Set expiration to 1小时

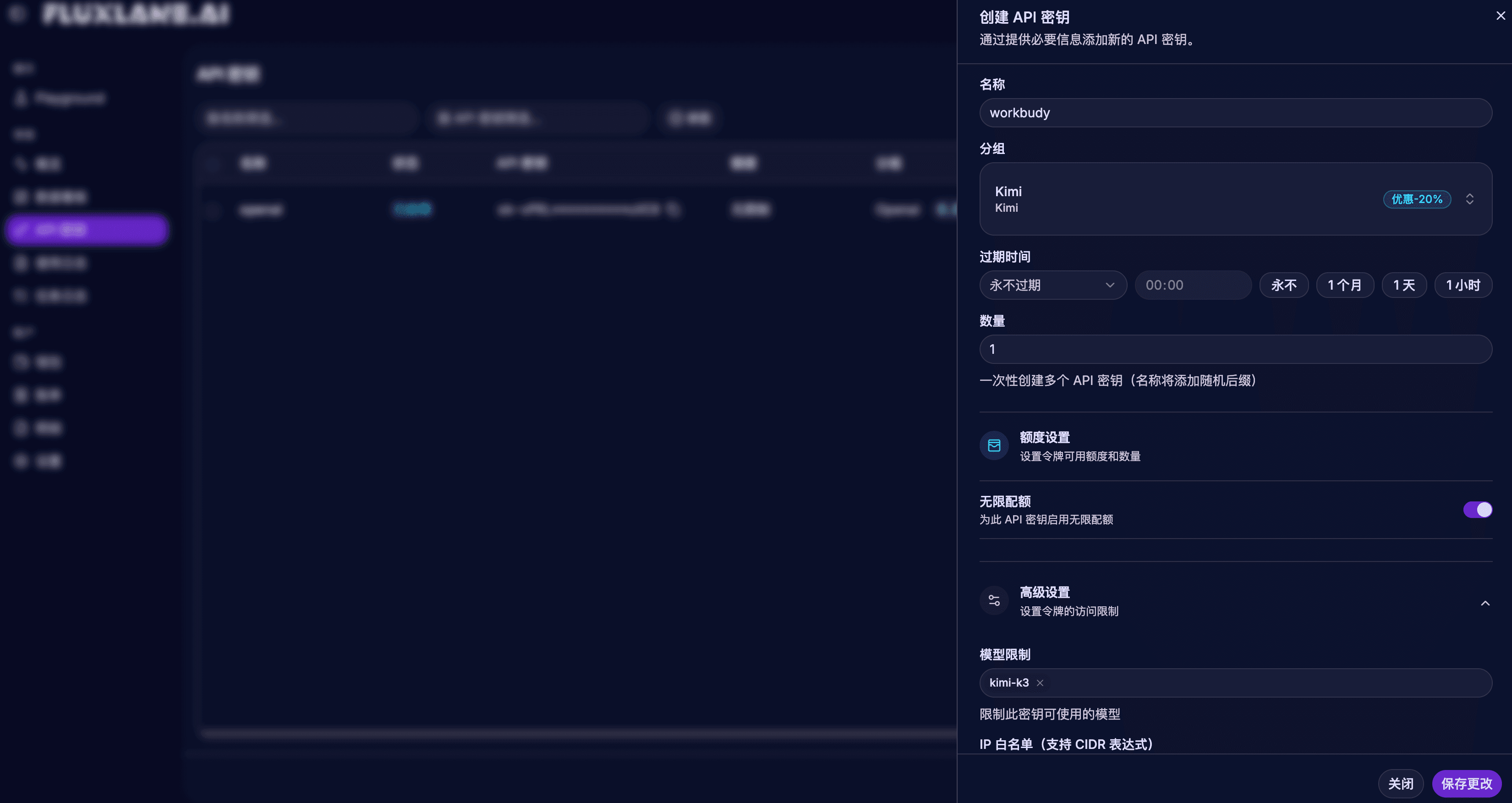pyautogui.click(x=1463, y=285)
